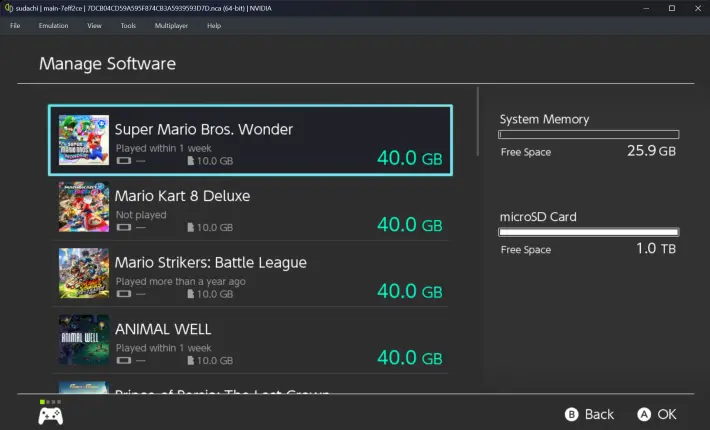Click the System Memory usage bar
Image resolution: width=710 pixels, height=430 pixels.
click(x=589, y=134)
